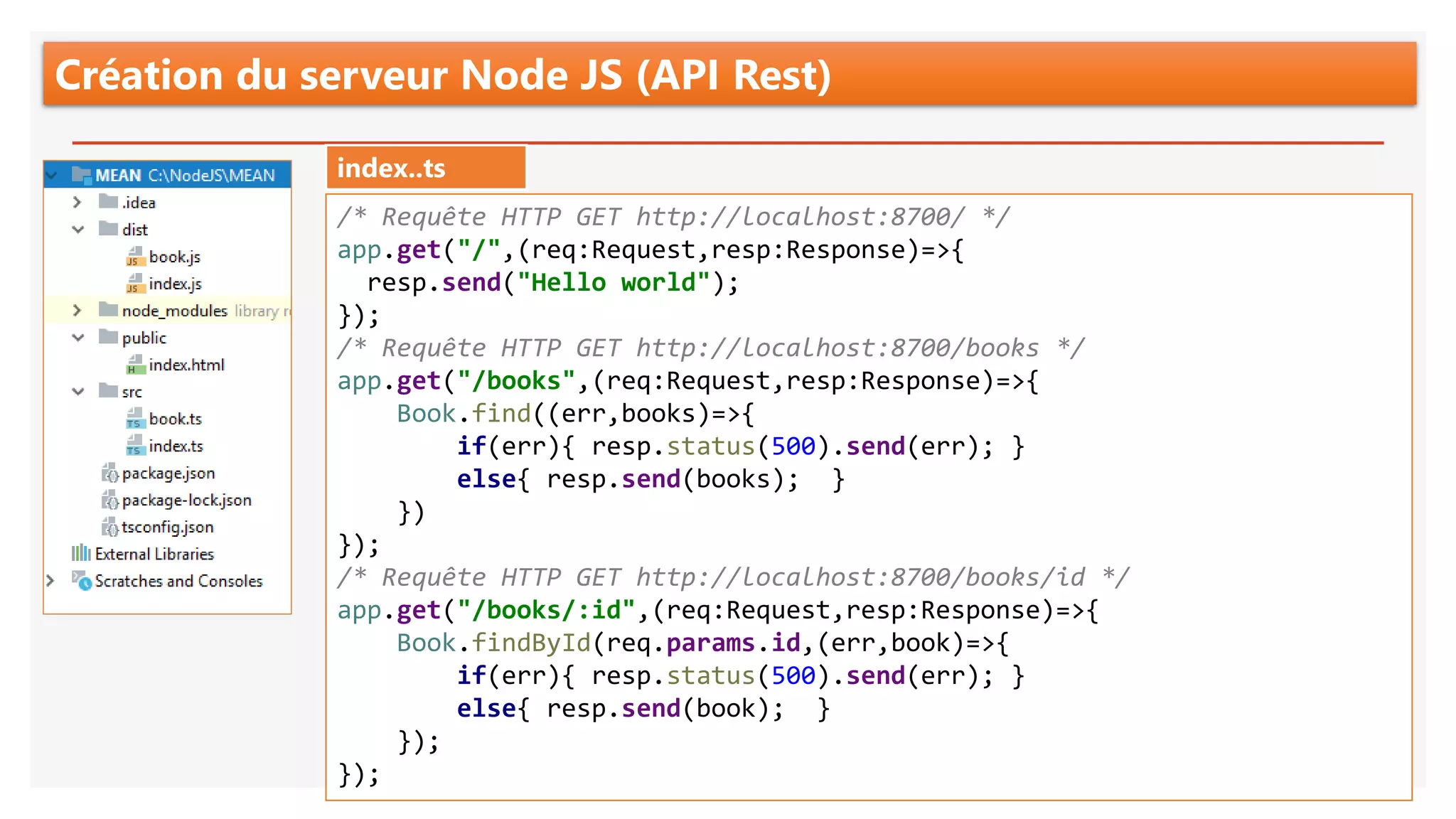Click the public folder icon
The image size is (1456, 819).
(108, 336)
